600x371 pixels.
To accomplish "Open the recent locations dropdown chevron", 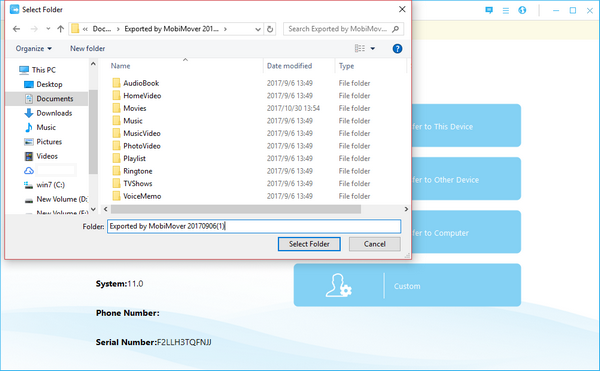I will coord(48,29).
